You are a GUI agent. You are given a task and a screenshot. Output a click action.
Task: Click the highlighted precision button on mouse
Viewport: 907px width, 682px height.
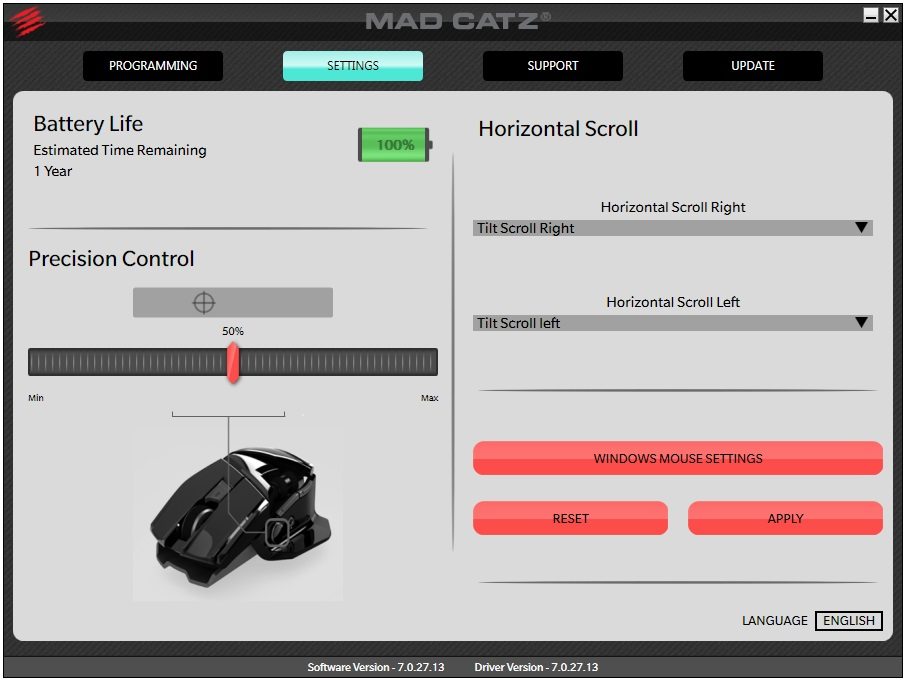tap(277, 533)
